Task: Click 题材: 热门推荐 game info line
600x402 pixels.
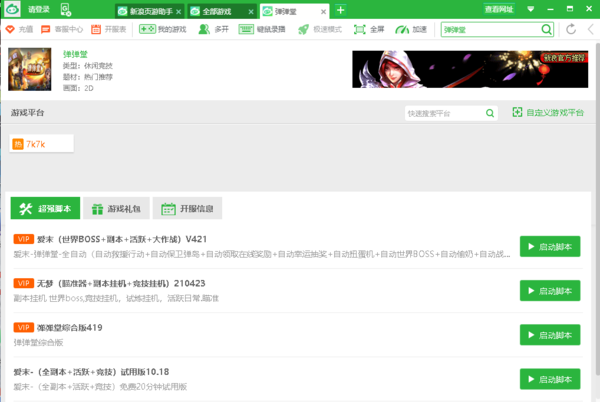Action: [88, 77]
